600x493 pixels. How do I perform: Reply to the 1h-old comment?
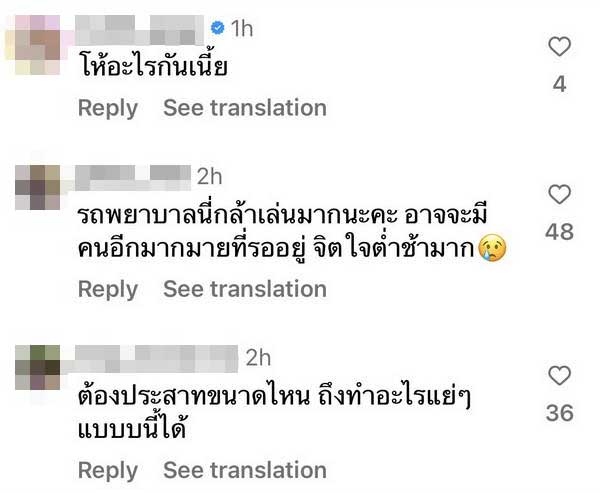[x=107, y=107]
